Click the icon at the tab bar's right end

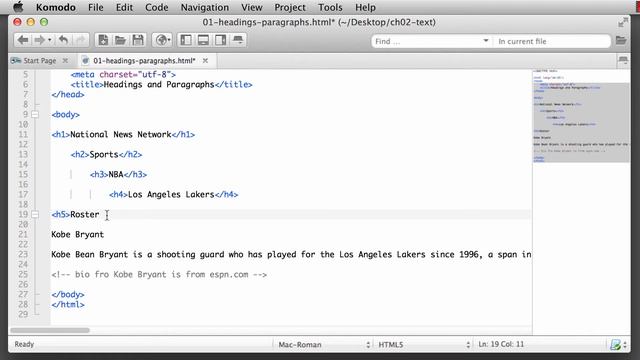pos(623,60)
